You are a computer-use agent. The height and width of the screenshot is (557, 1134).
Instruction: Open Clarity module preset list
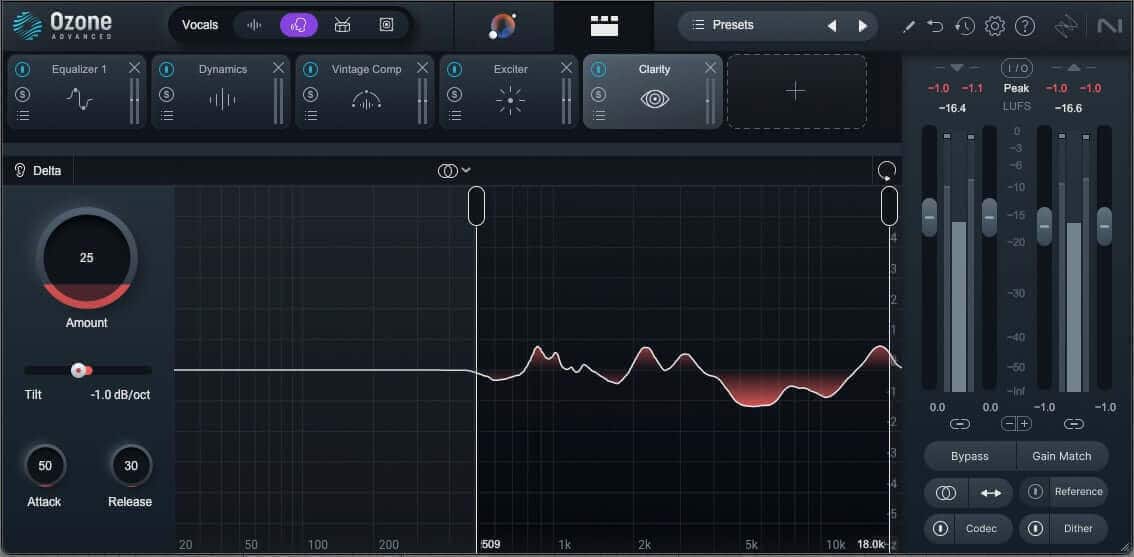pyautogui.click(x=599, y=115)
